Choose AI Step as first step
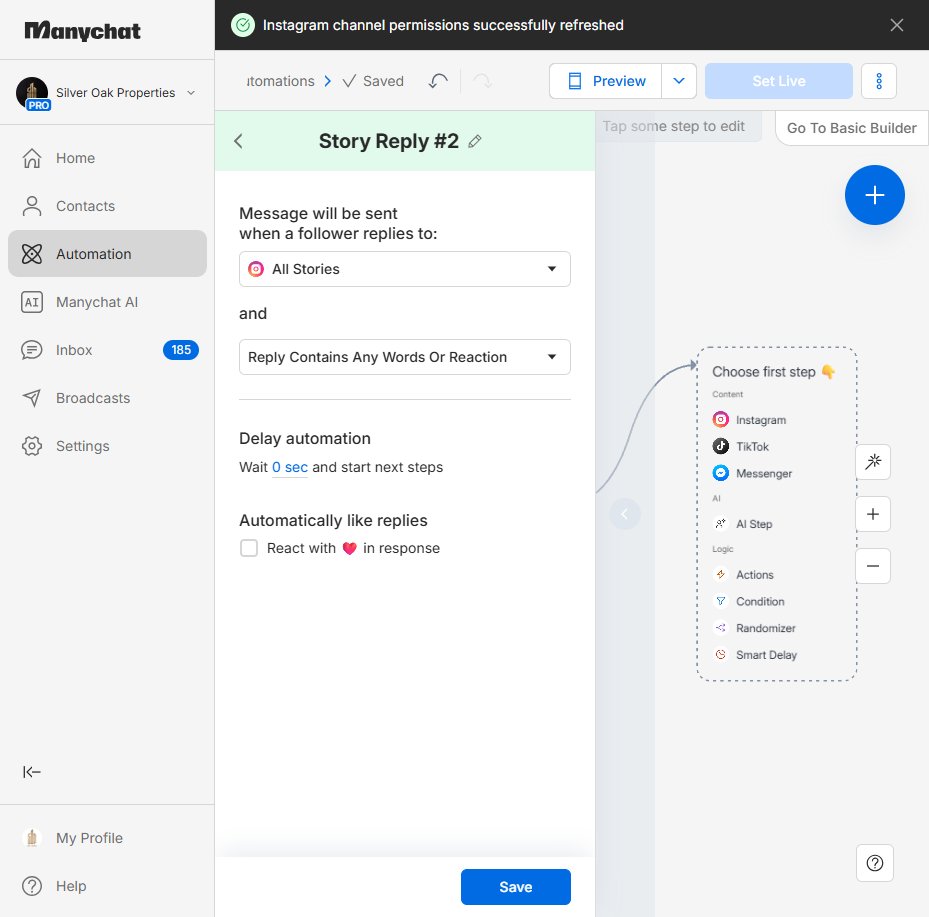The width and height of the screenshot is (929, 917). [743, 524]
